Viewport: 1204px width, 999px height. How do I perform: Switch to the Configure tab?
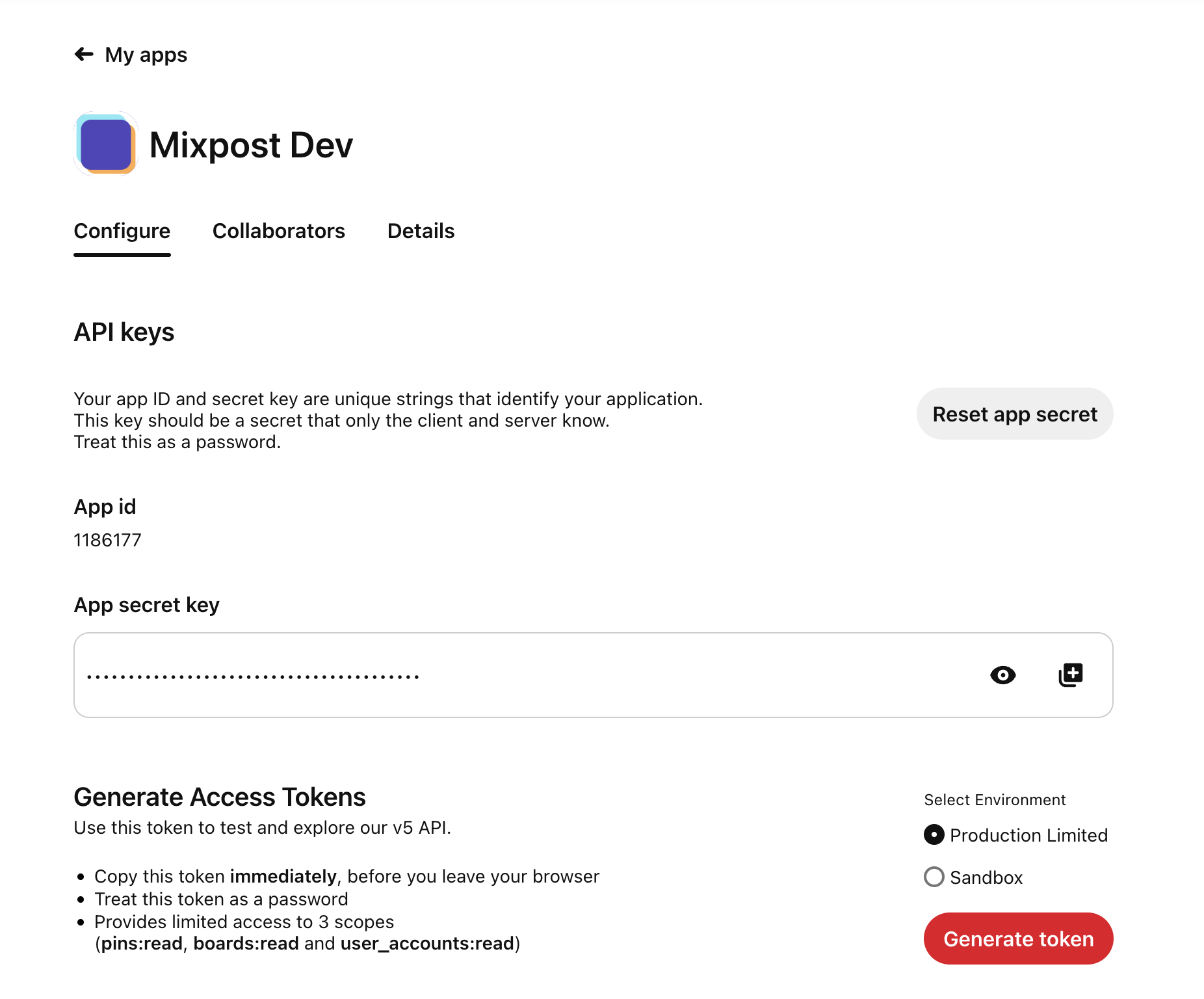[x=122, y=232]
